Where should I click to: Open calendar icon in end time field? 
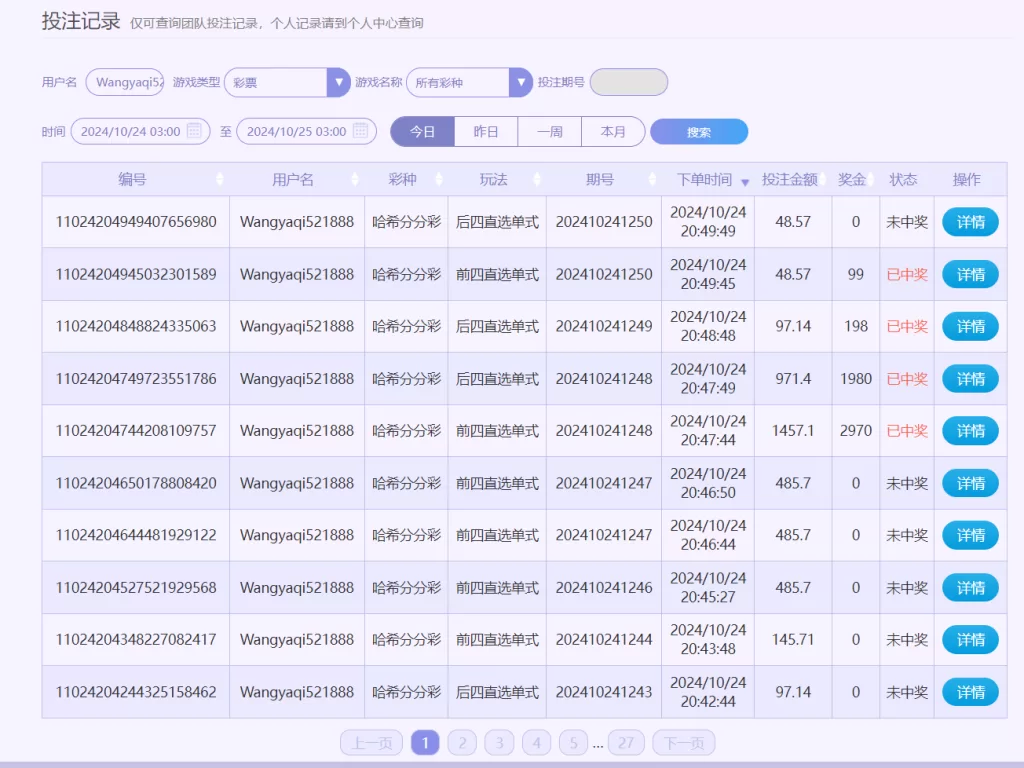click(360, 131)
